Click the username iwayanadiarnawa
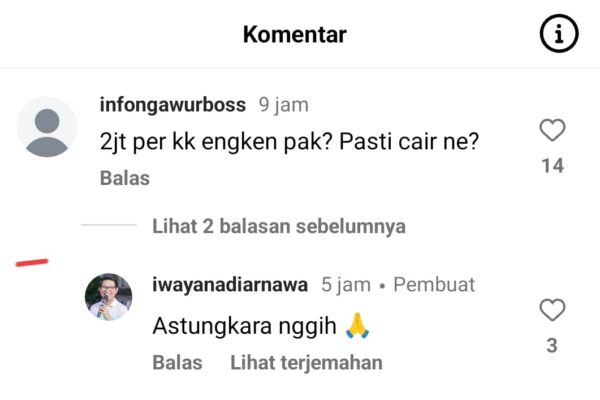The height and width of the screenshot is (400, 600). coord(230,284)
